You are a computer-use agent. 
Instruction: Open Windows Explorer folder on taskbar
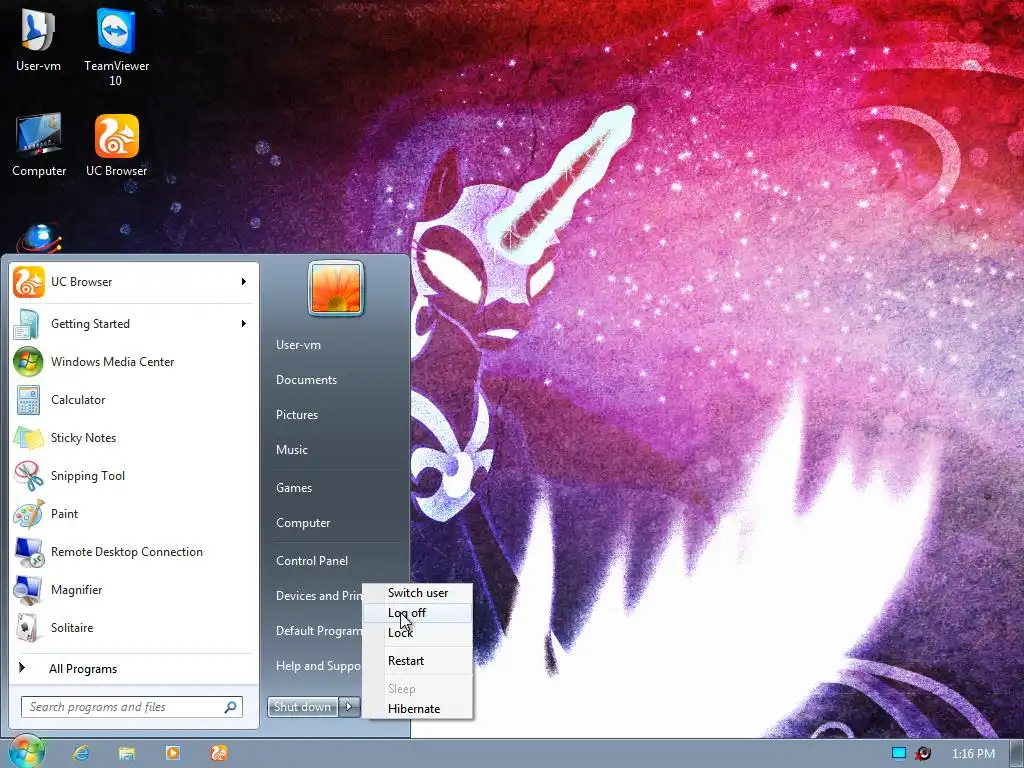point(127,753)
